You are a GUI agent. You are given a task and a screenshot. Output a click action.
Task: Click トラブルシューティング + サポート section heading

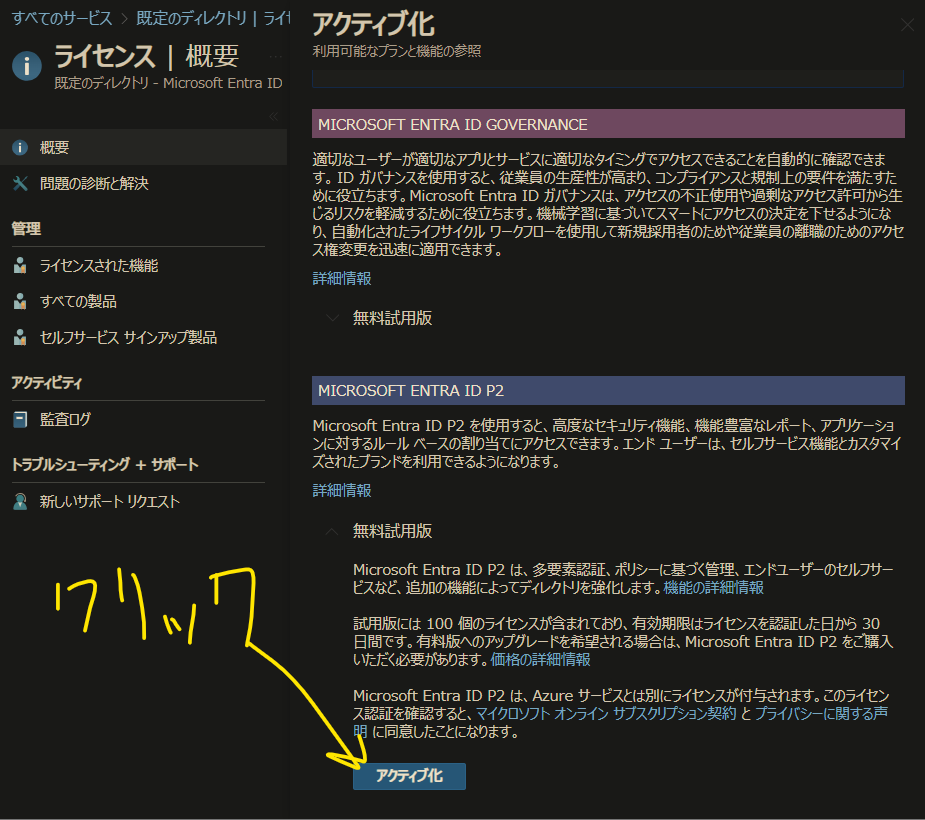click(105, 465)
